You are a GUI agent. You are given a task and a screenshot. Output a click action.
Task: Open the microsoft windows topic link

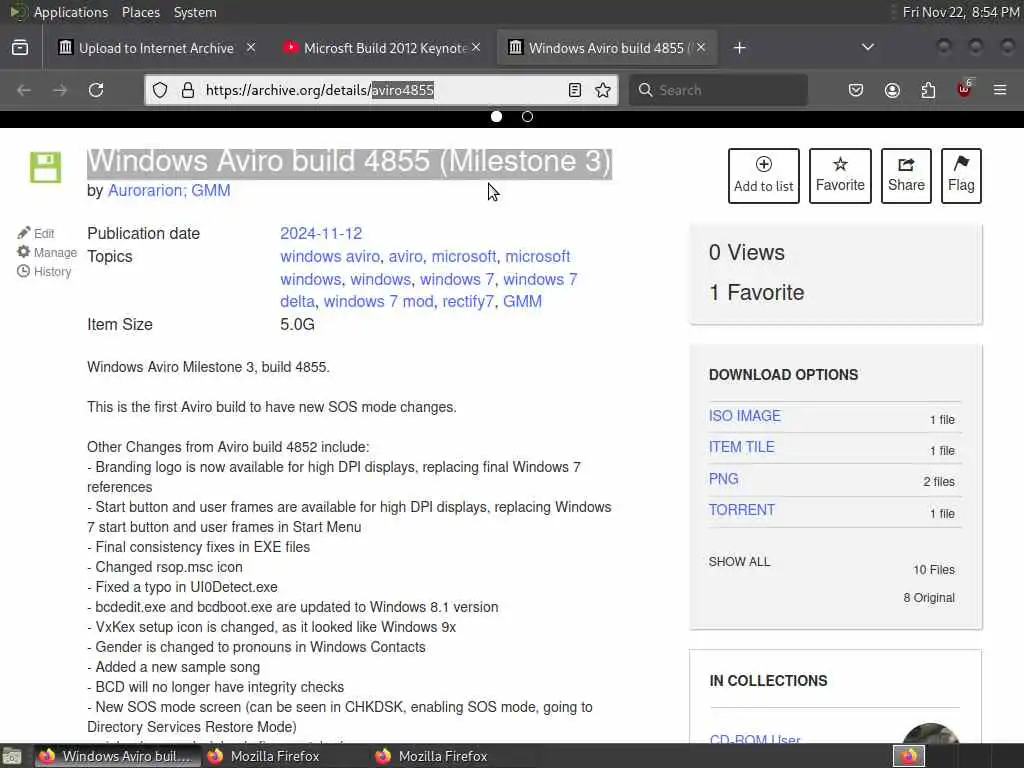426,268
